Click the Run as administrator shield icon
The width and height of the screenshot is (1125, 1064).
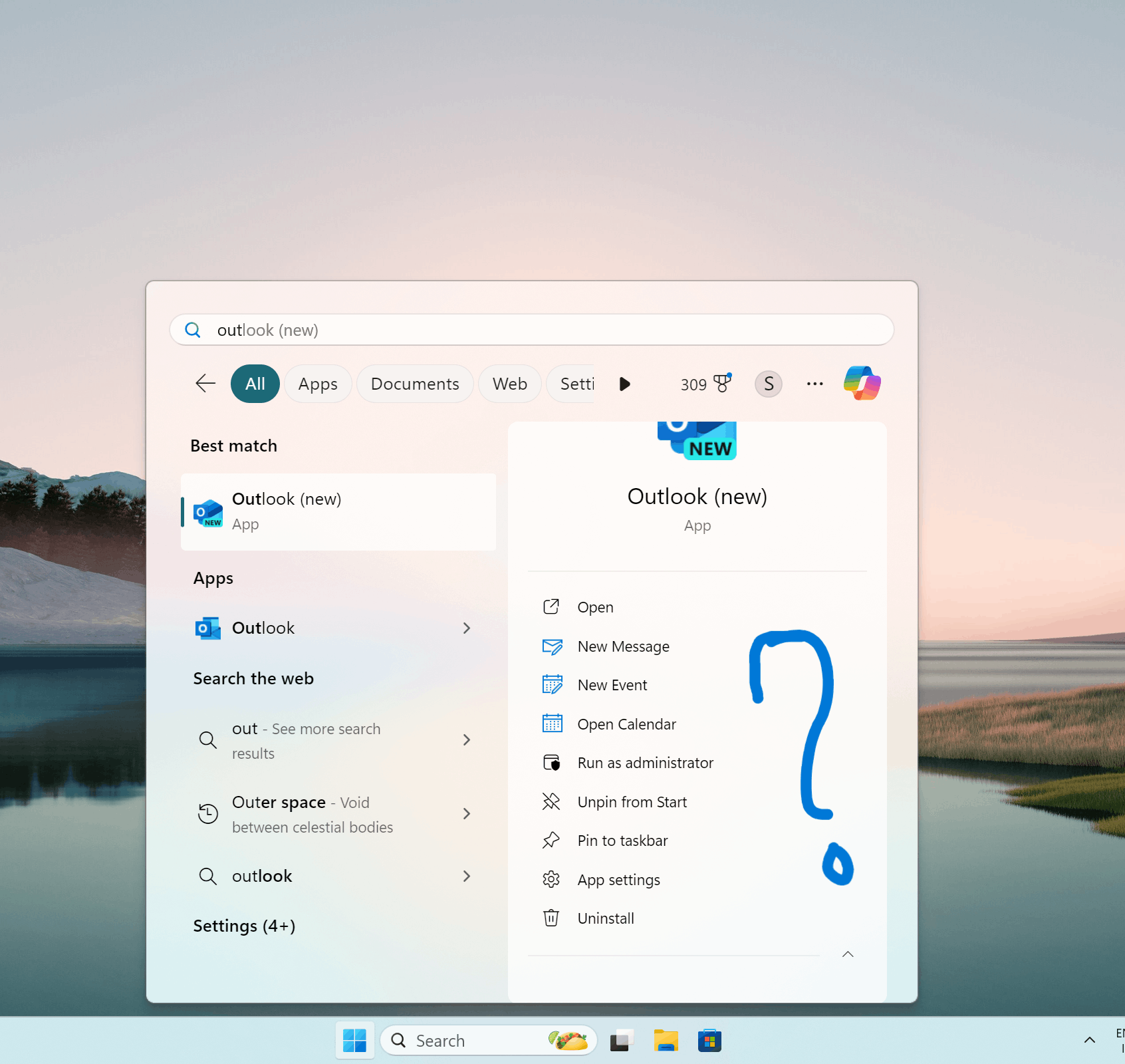pyautogui.click(x=552, y=763)
